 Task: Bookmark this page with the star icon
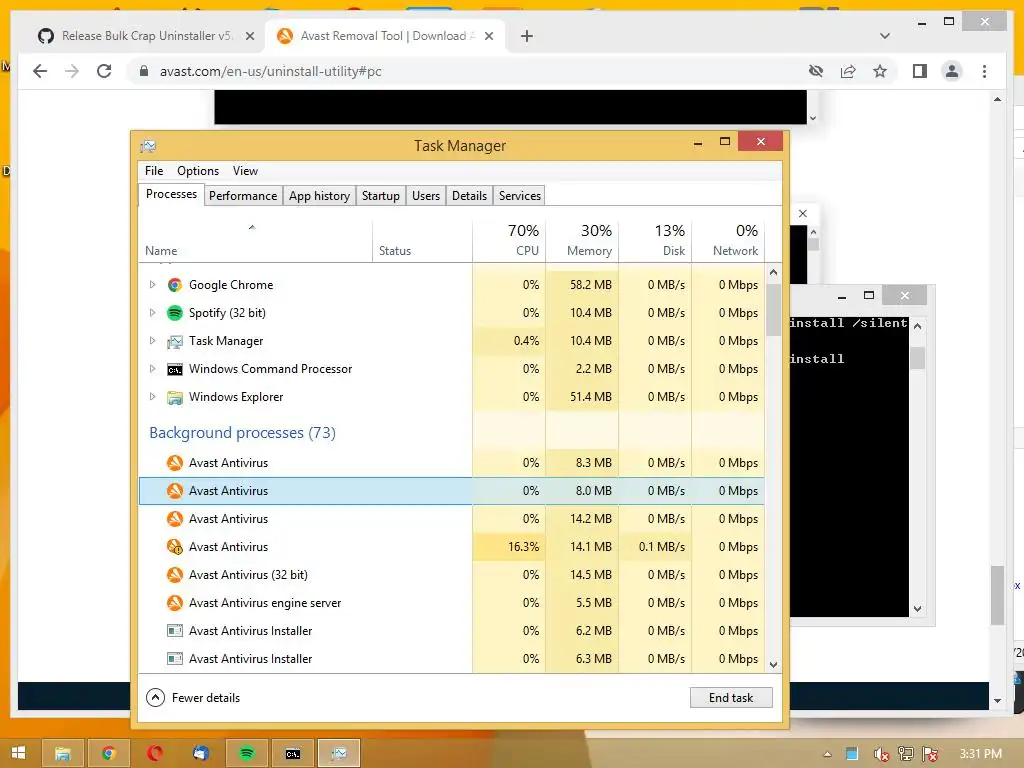tap(880, 71)
